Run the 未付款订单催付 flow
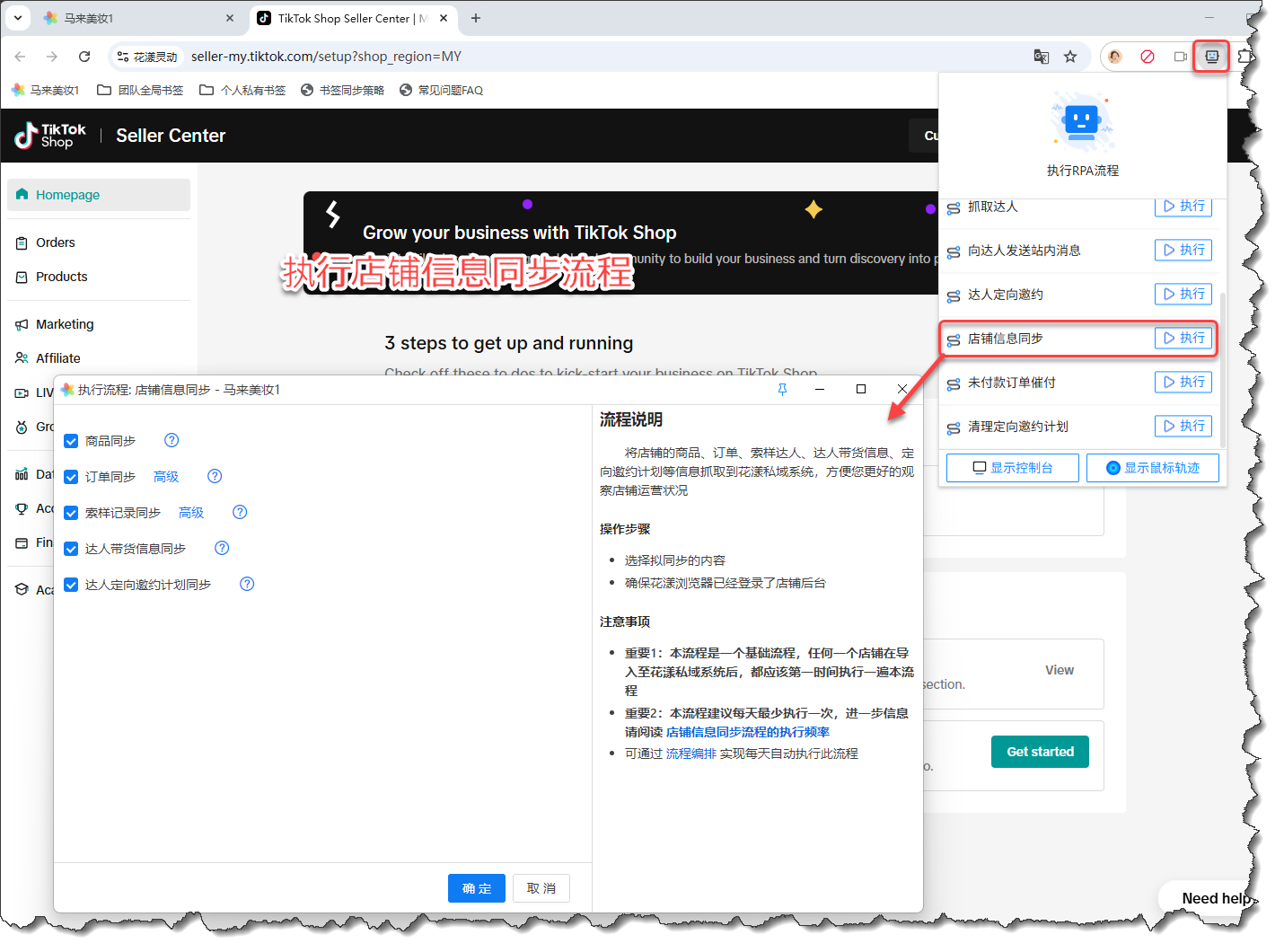 pos(1183,382)
